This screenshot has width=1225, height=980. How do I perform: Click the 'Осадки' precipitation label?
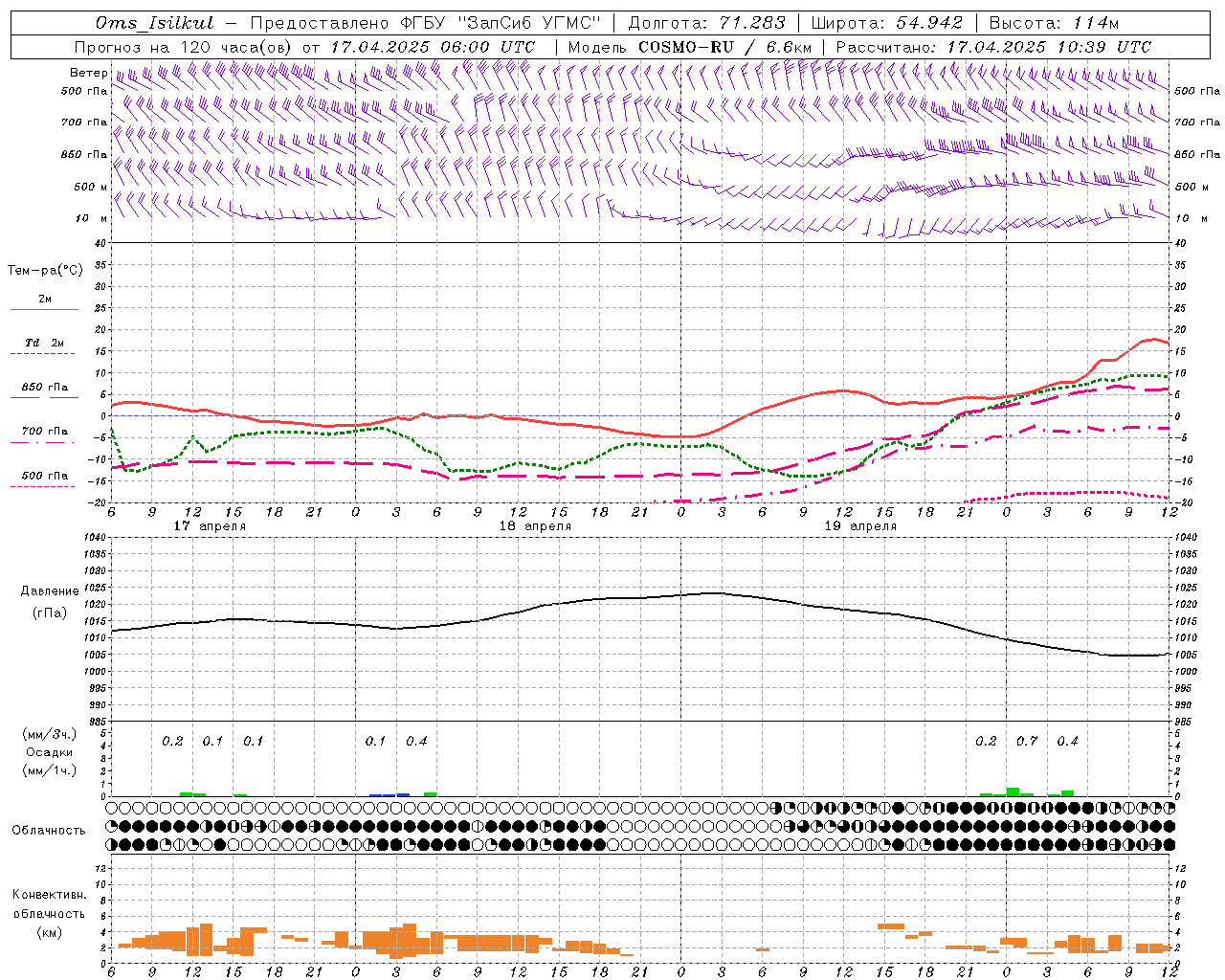[50, 752]
